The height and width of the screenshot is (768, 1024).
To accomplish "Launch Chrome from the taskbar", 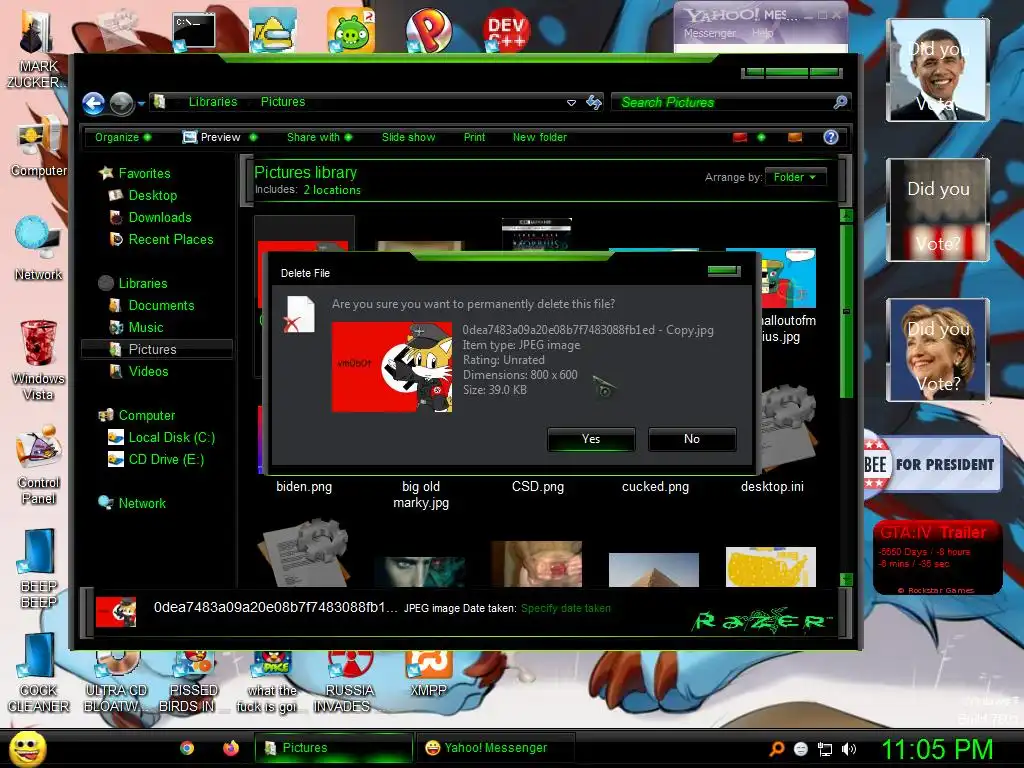I will 187,748.
